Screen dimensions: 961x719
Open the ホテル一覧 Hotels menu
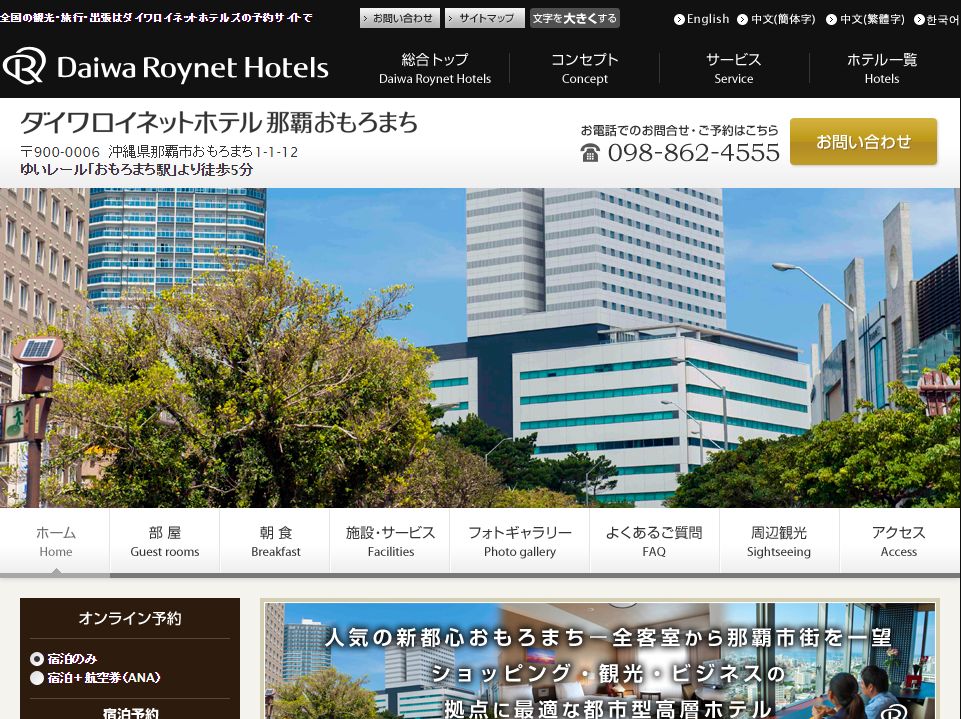coord(882,68)
